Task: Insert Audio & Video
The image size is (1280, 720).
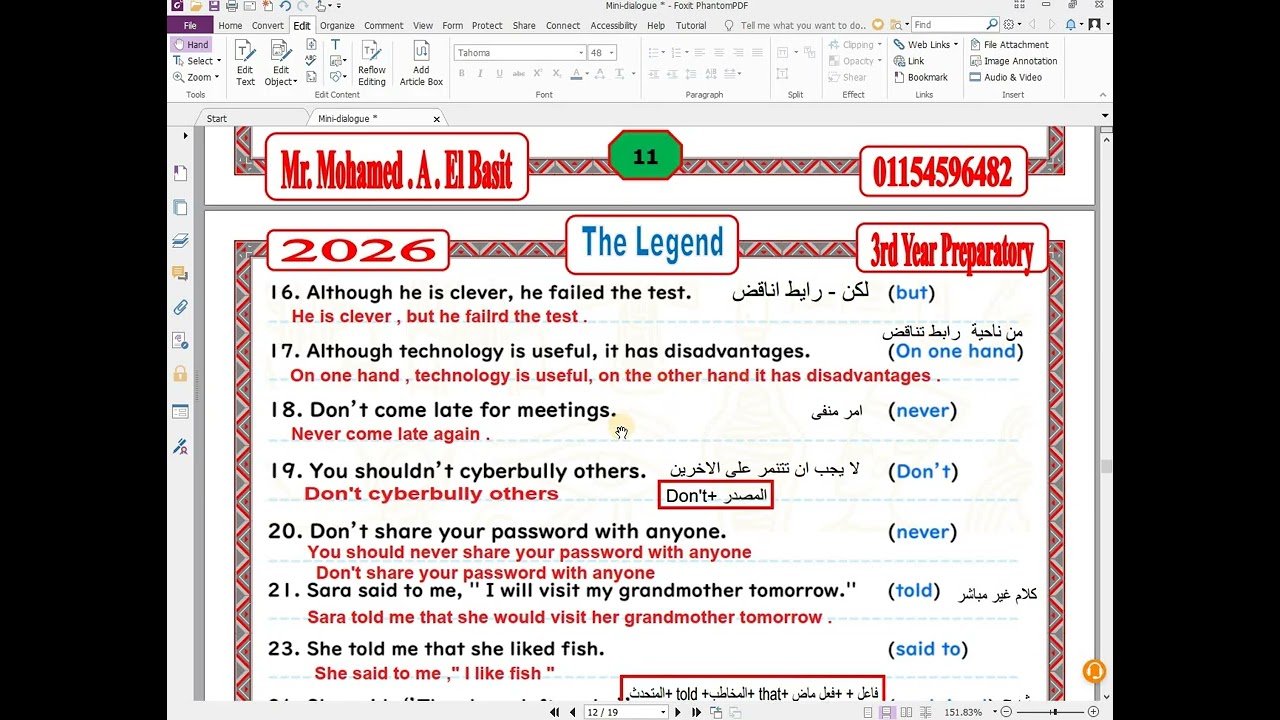Action: tap(1005, 77)
